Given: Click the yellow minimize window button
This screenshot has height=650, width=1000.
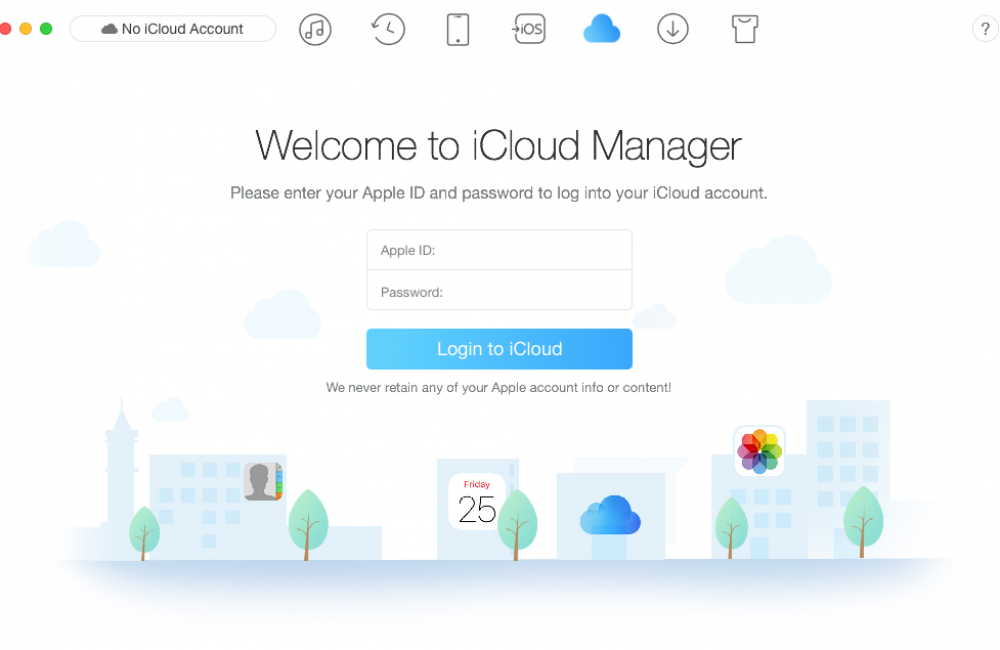Looking at the screenshot, I should pos(26,29).
